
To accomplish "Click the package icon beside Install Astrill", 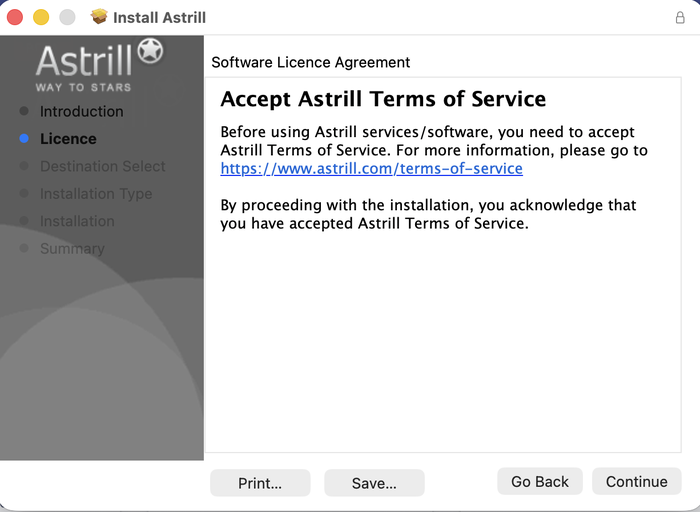I will (x=99, y=17).
